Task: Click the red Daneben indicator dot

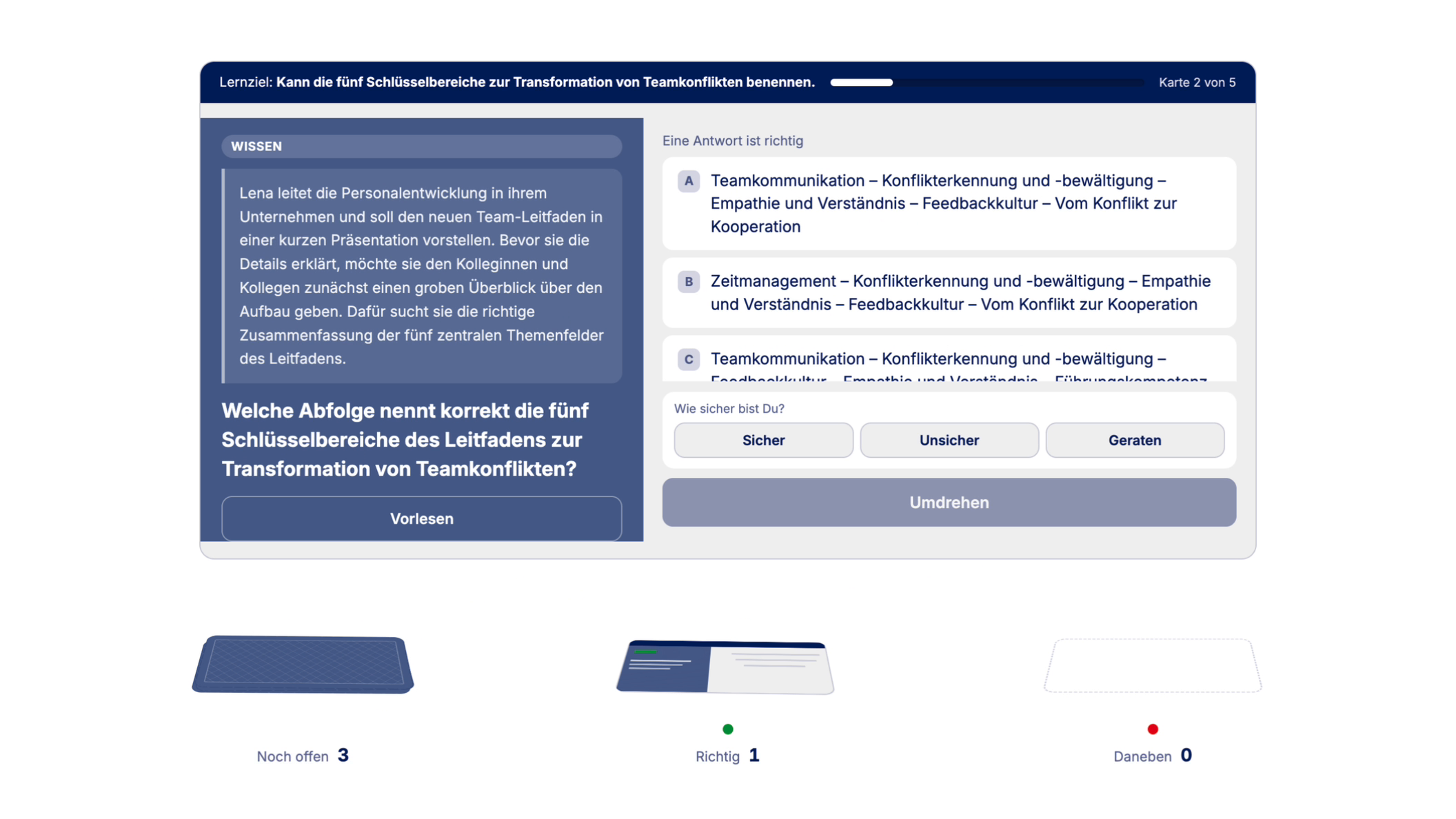Action: click(x=1153, y=729)
